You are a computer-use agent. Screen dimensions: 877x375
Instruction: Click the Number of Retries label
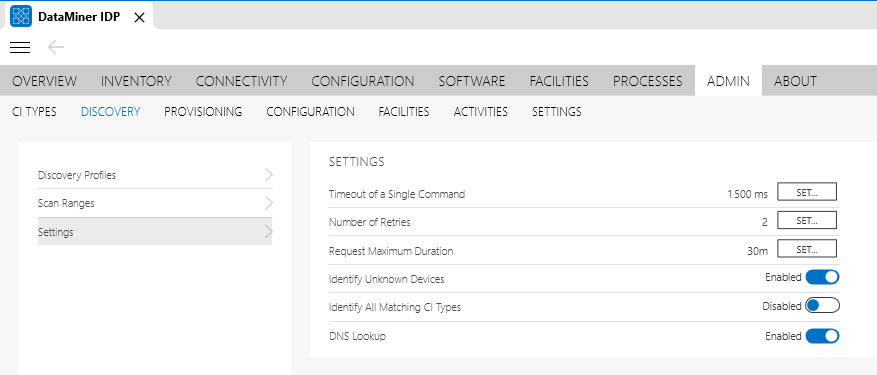tap(370, 222)
